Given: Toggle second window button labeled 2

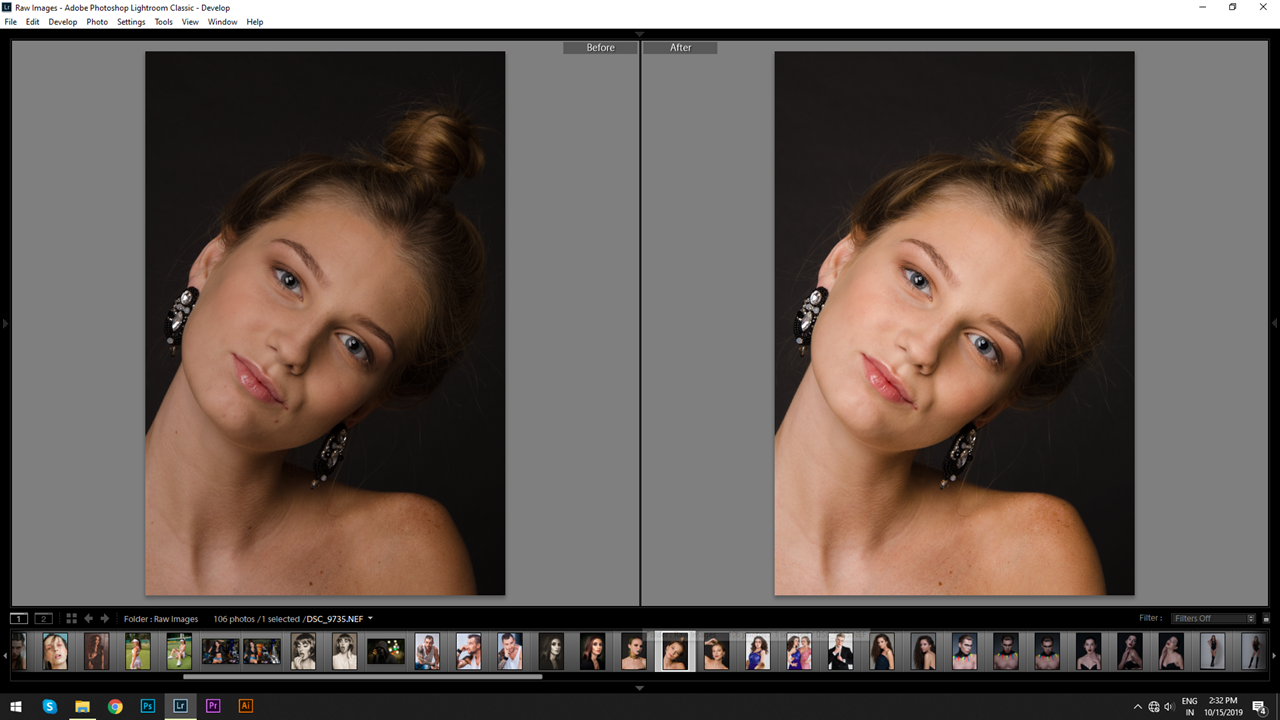Looking at the screenshot, I should [x=43, y=619].
